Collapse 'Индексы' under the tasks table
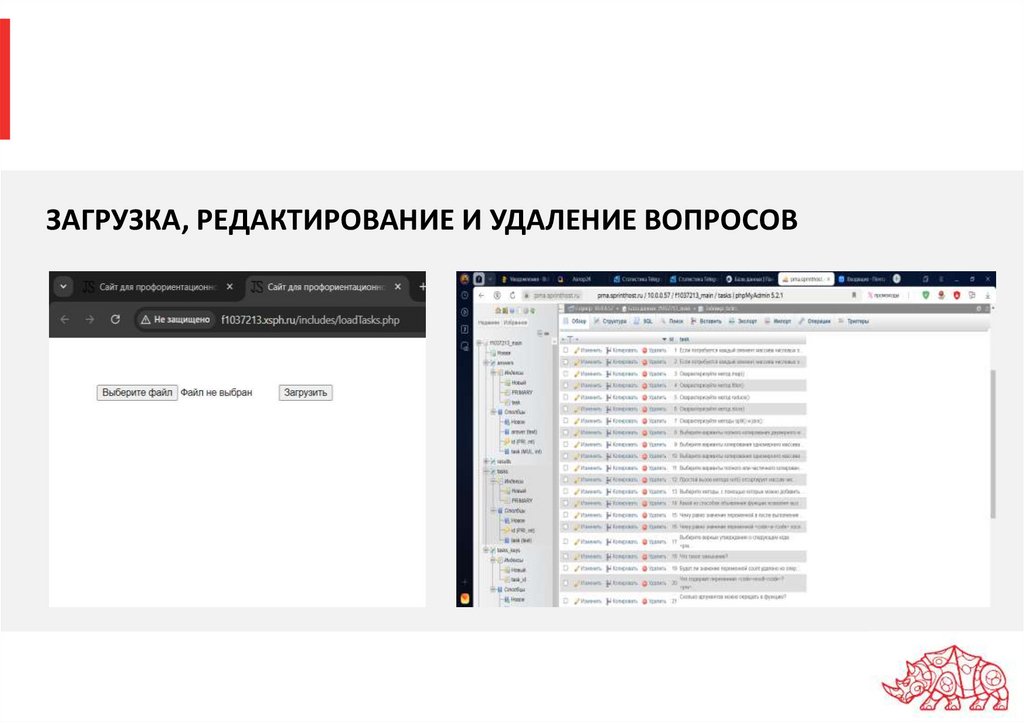1024x723 pixels. (494, 481)
